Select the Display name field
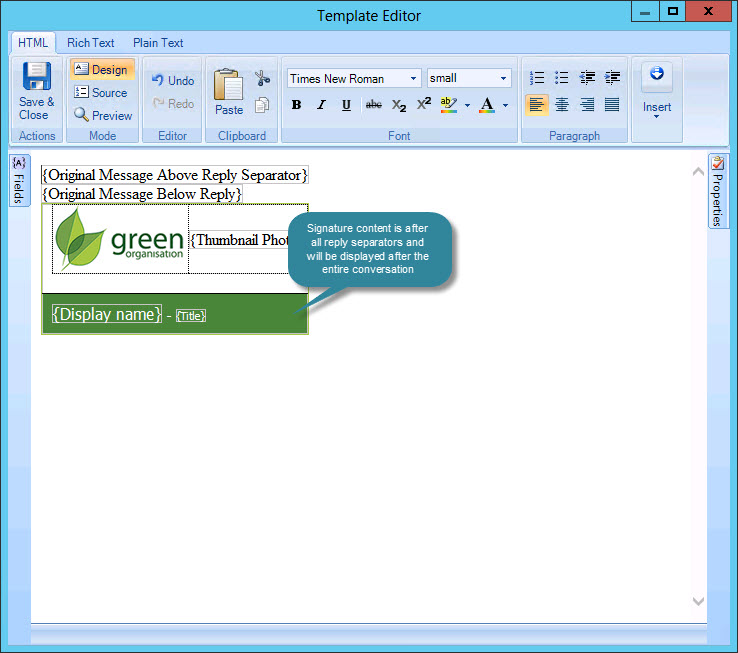 107,314
